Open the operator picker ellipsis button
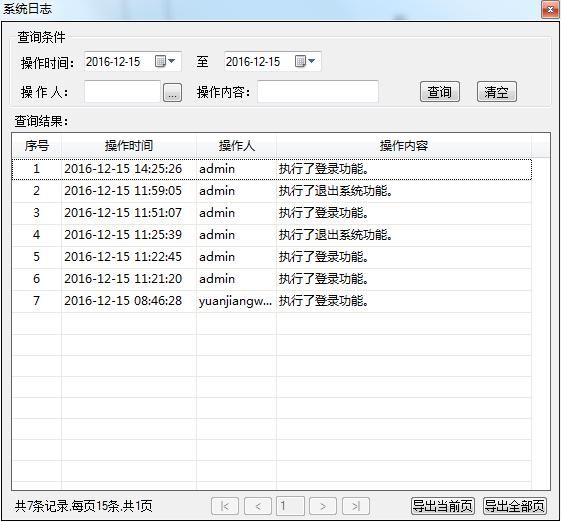 click(172, 93)
